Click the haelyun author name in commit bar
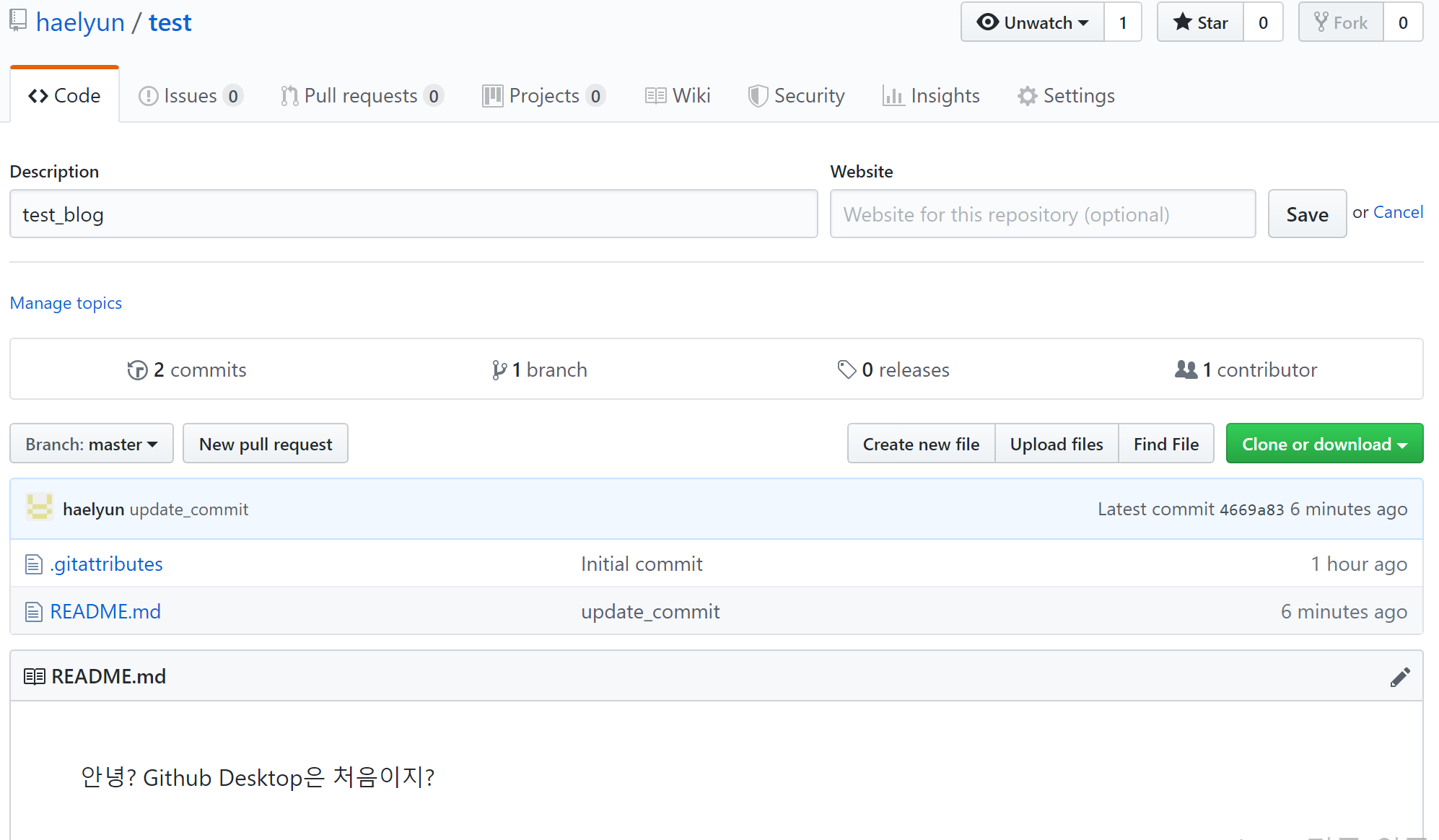The image size is (1439, 840). pos(94,509)
